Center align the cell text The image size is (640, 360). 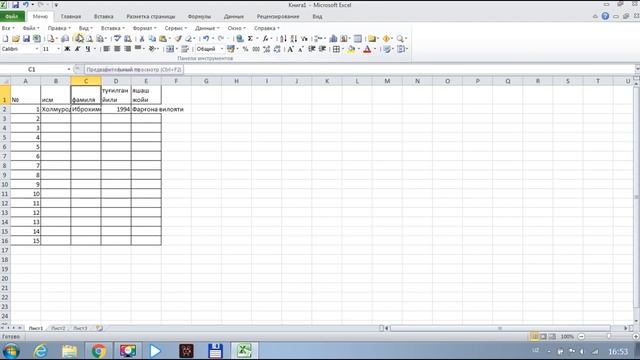117,49
